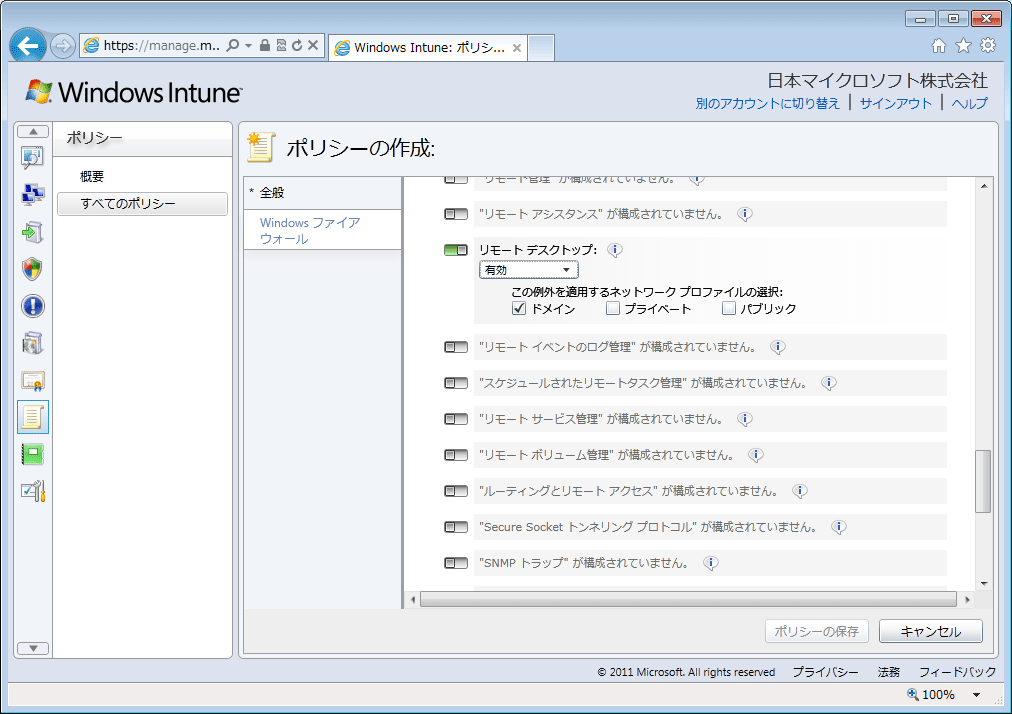
Task: Refresh the page with the reload icon
Action: 297,45
